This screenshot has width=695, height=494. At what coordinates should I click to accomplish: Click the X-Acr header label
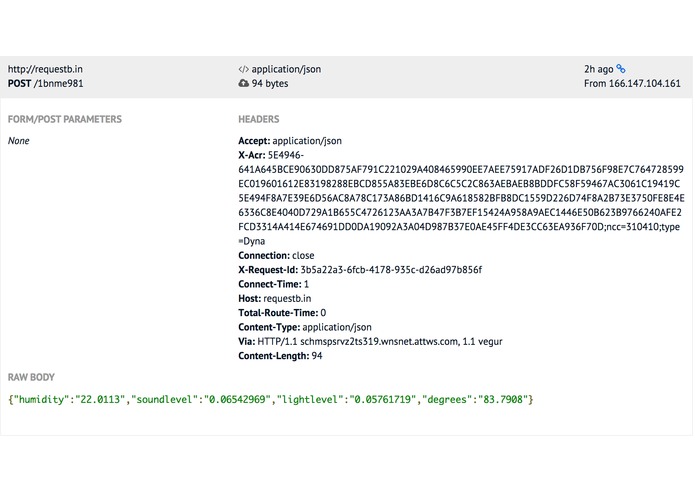(x=252, y=155)
